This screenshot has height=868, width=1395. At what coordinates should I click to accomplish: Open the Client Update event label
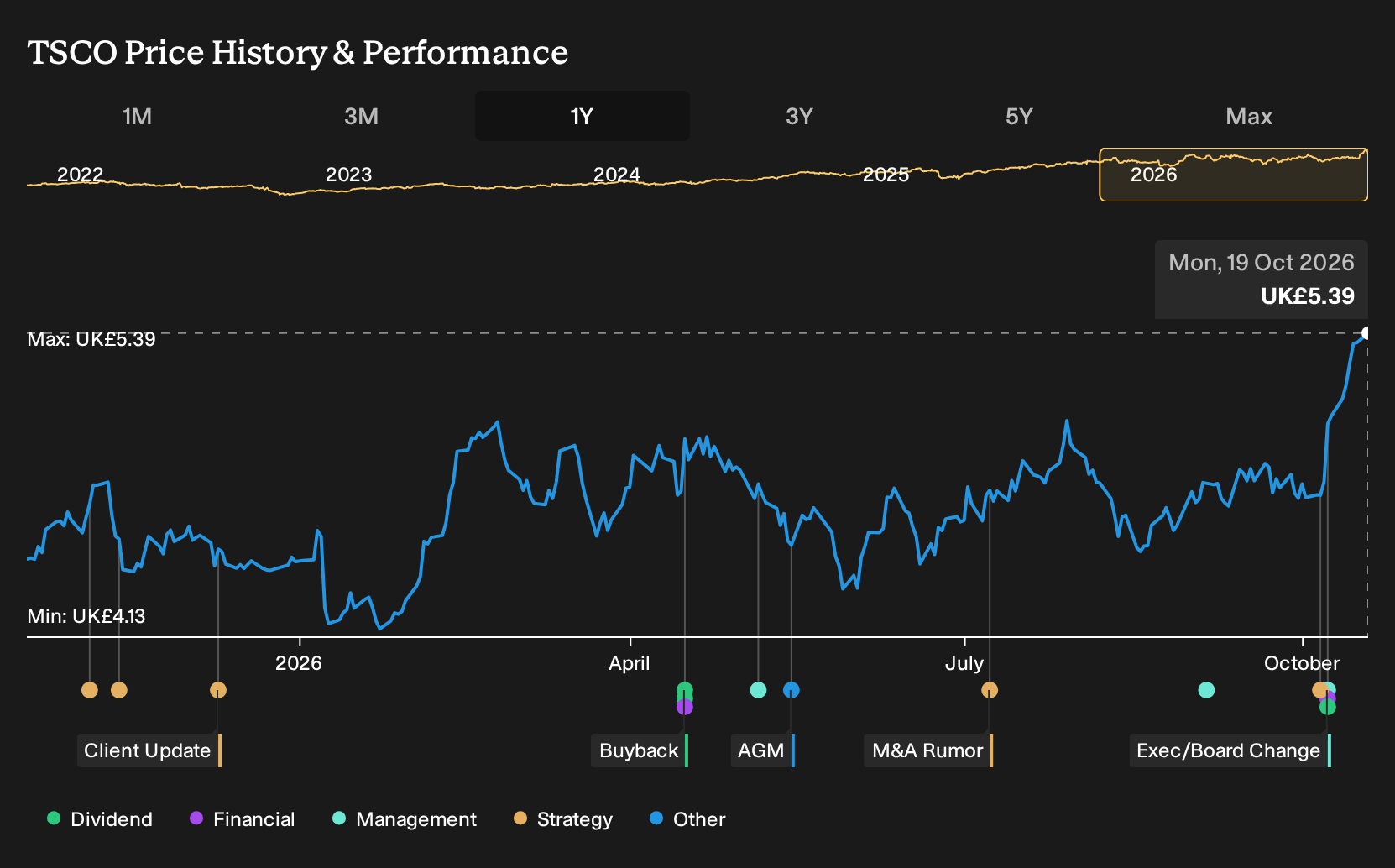coord(149,750)
